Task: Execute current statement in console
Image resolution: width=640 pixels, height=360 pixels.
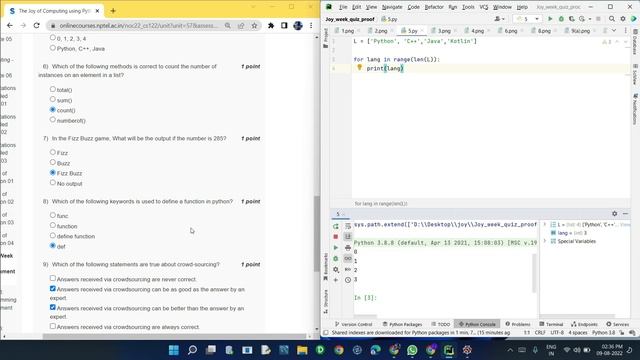Action: click(x=336, y=248)
